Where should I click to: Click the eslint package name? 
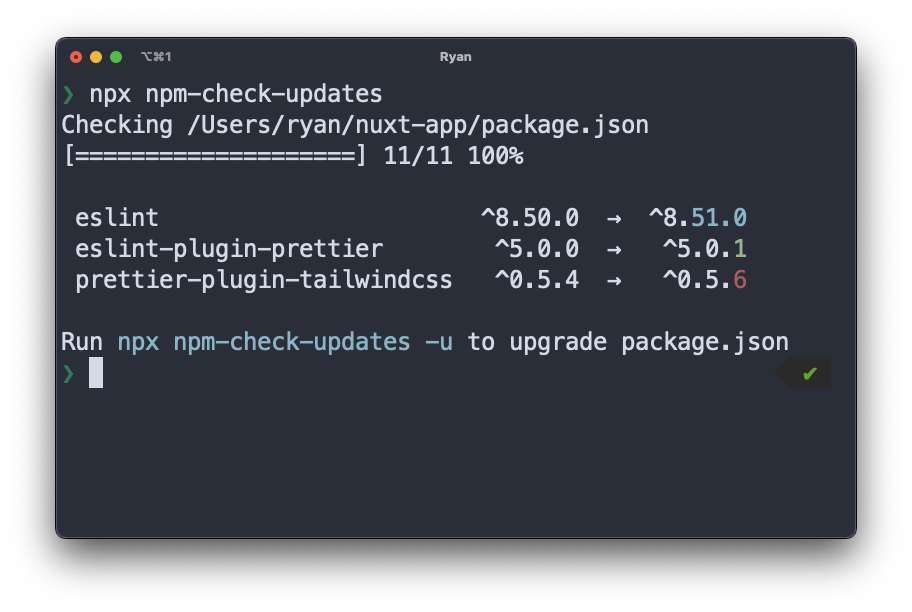click(x=117, y=218)
